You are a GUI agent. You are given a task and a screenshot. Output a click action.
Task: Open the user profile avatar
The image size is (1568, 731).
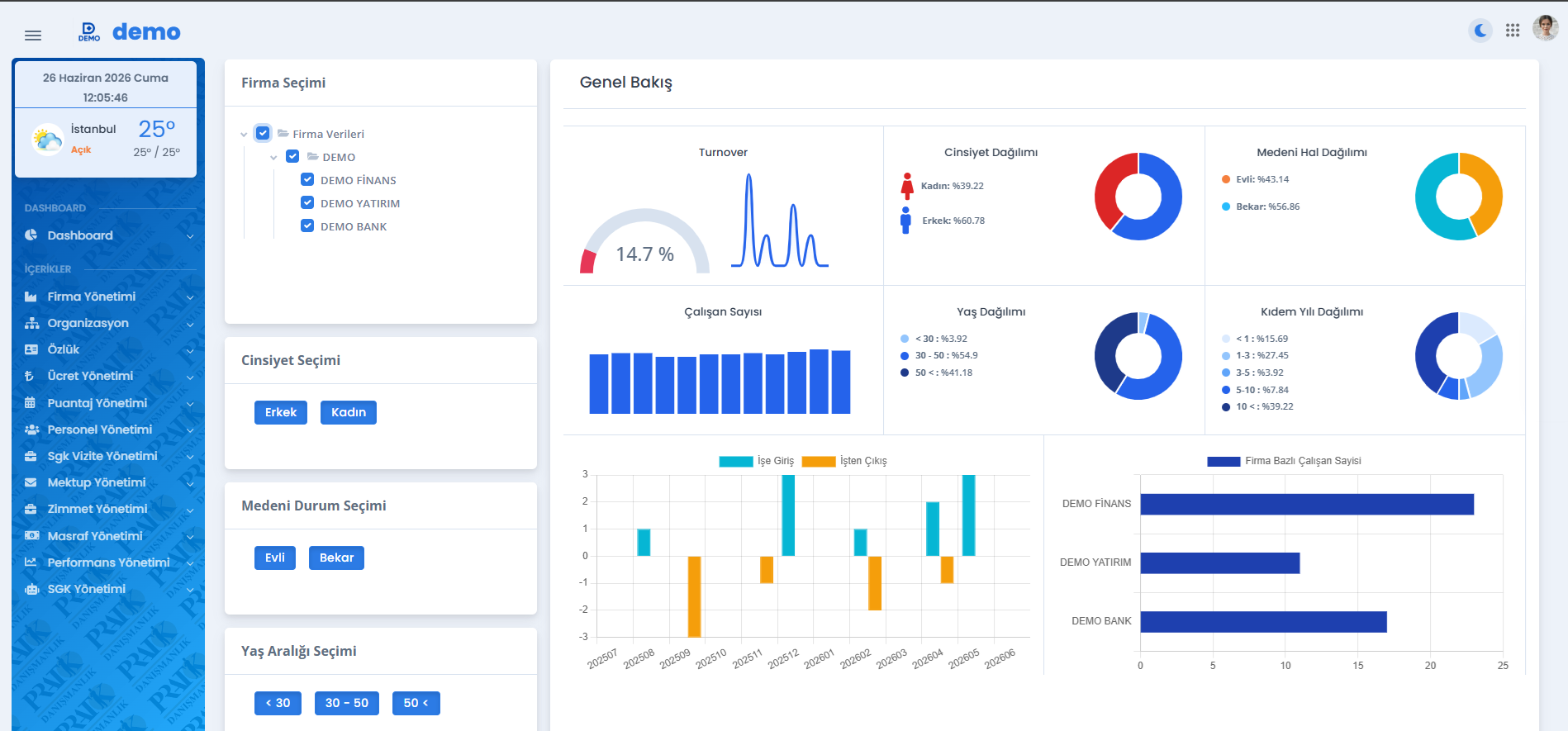click(1545, 28)
